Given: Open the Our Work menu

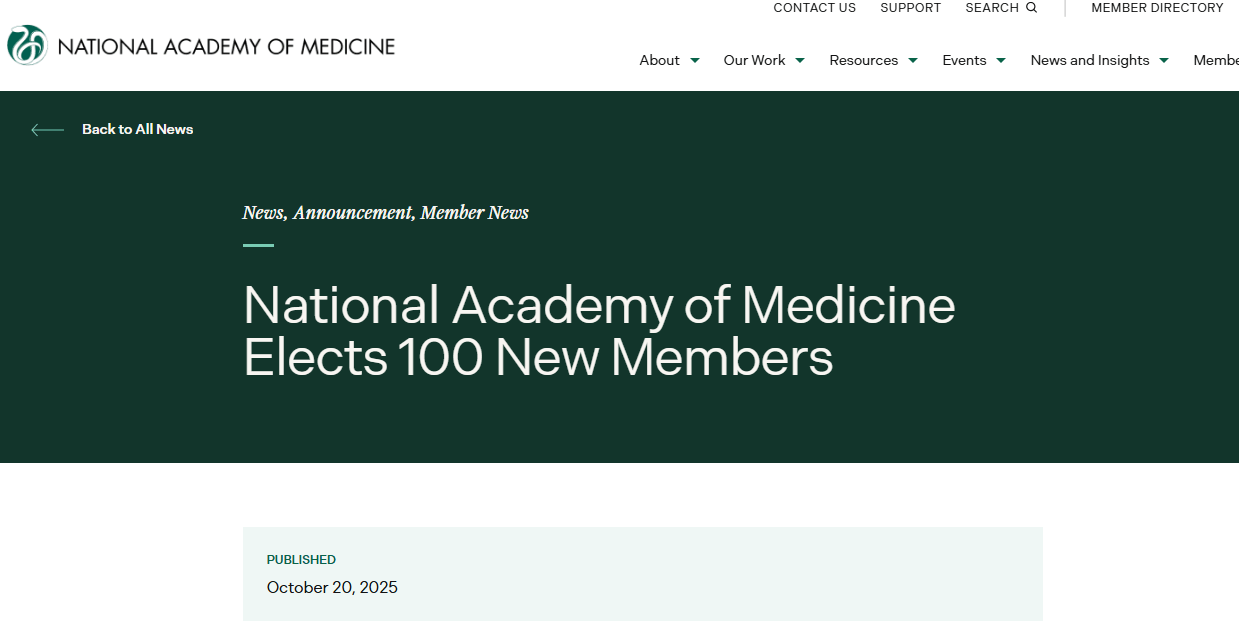Looking at the screenshot, I should pyautogui.click(x=754, y=61).
